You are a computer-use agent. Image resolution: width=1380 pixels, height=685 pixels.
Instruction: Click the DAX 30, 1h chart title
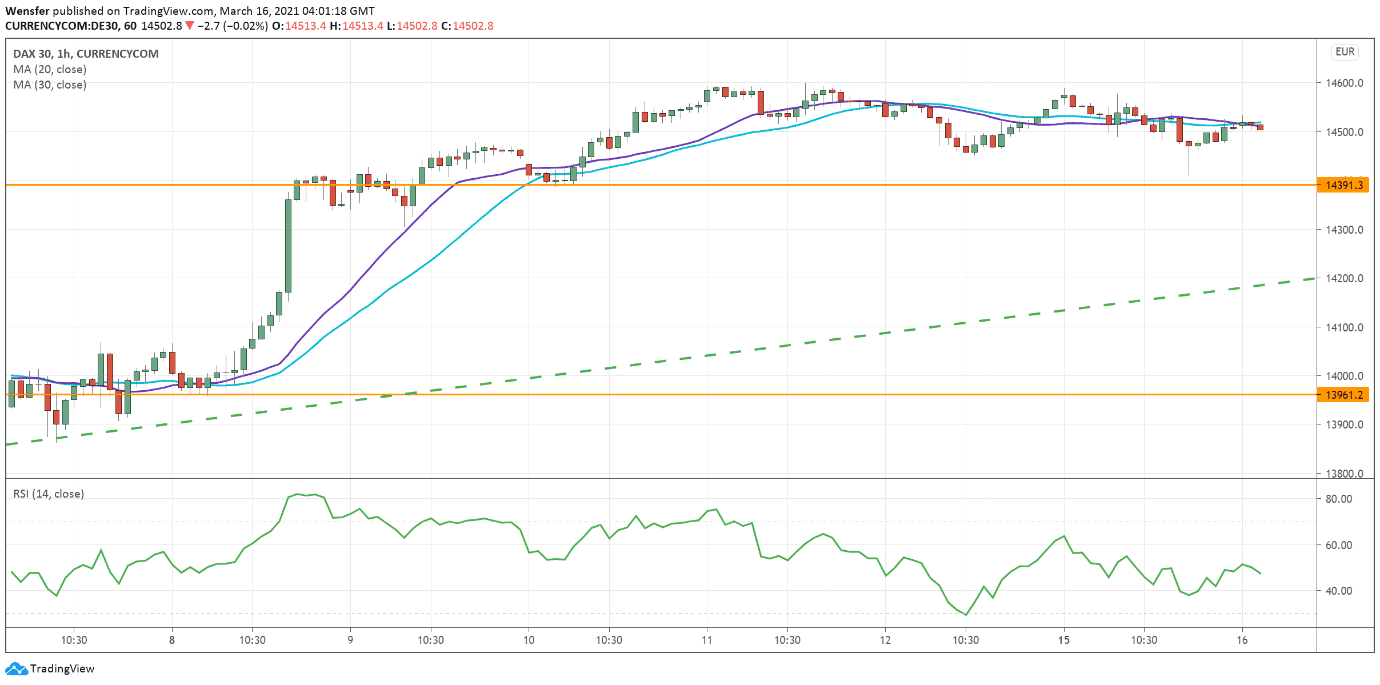click(x=85, y=53)
